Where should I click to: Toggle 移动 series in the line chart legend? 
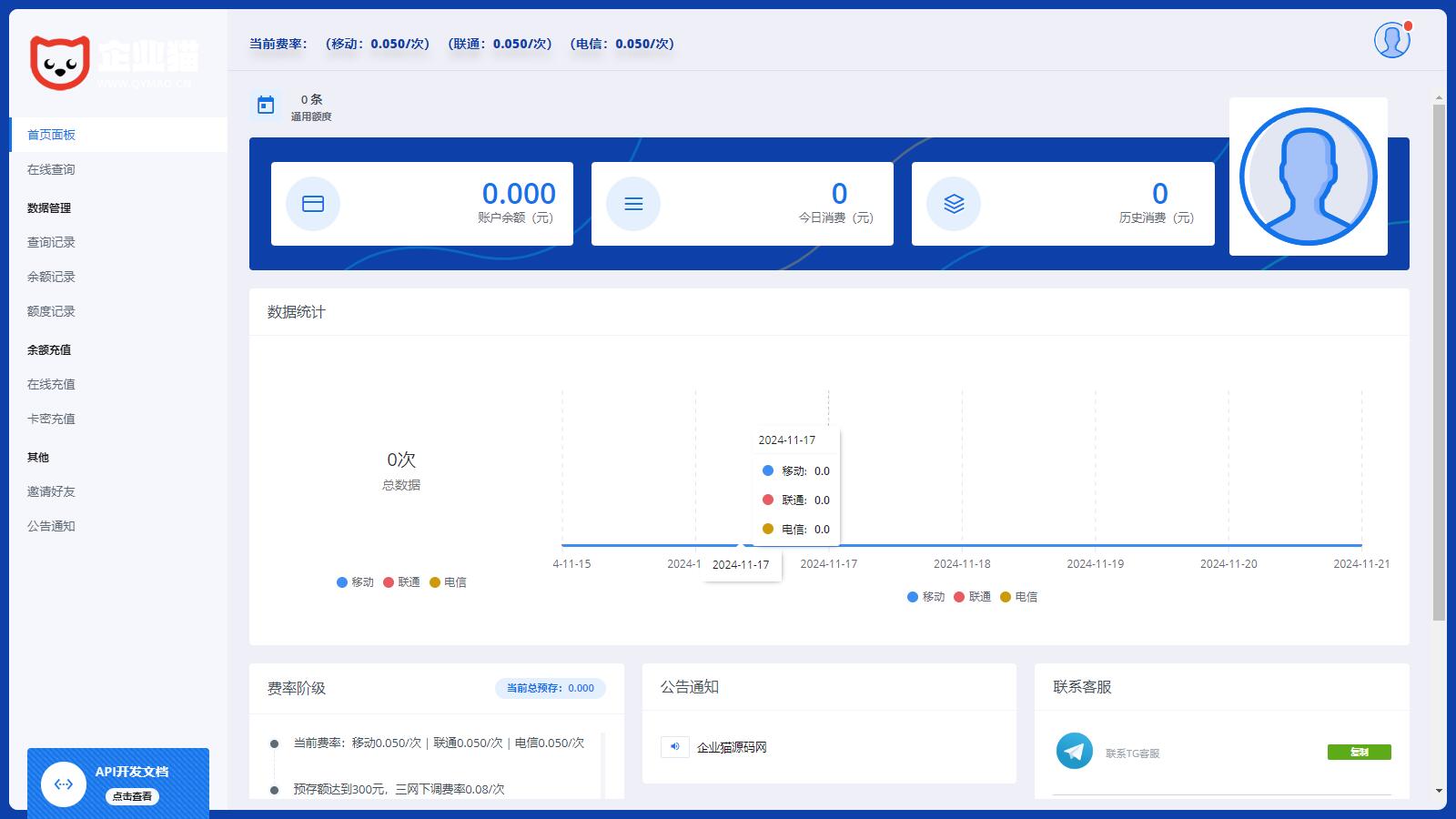(925, 597)
